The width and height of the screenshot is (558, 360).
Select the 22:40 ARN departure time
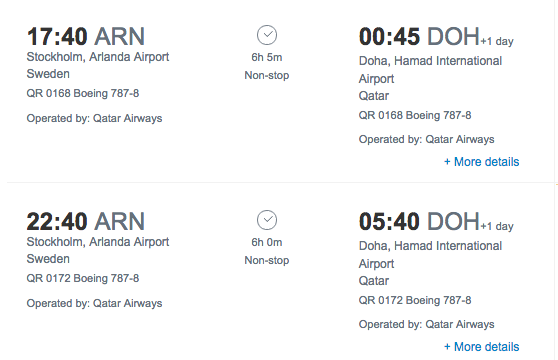tap(86, 221)
